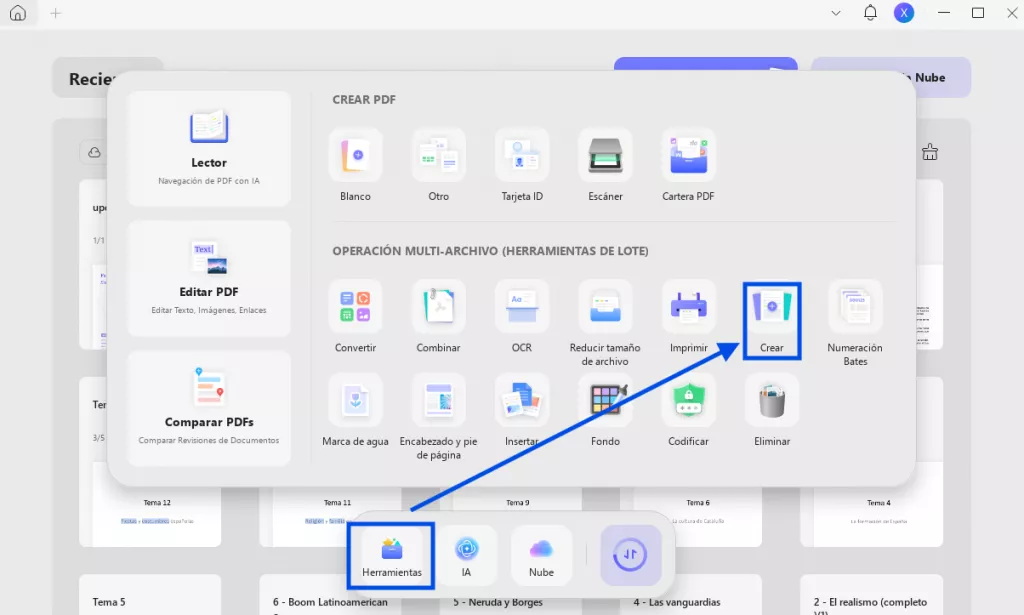Open Numeración Bates tool
1024x615 pixels.
tap(855, 323)
